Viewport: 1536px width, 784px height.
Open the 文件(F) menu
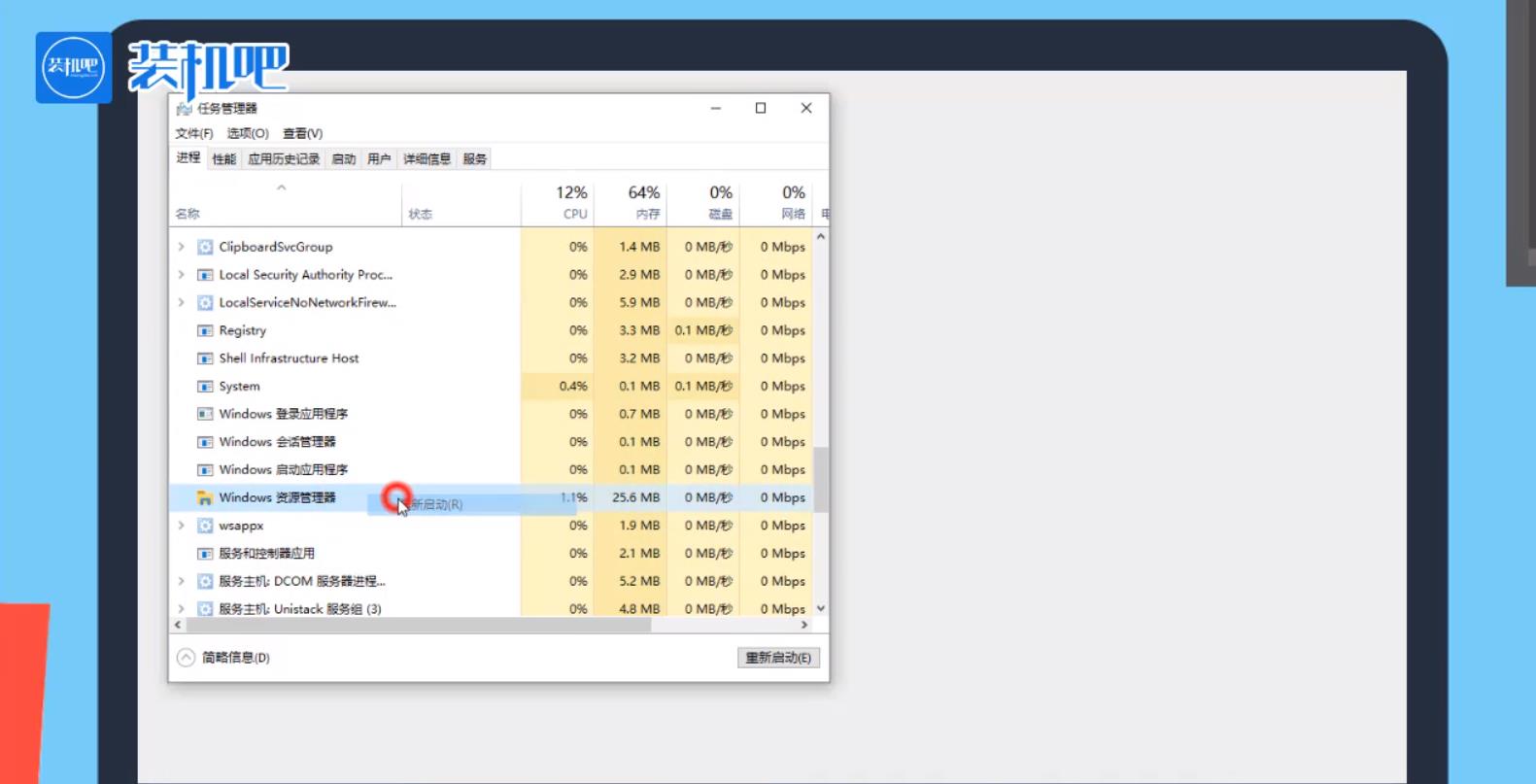pos(194,133)
